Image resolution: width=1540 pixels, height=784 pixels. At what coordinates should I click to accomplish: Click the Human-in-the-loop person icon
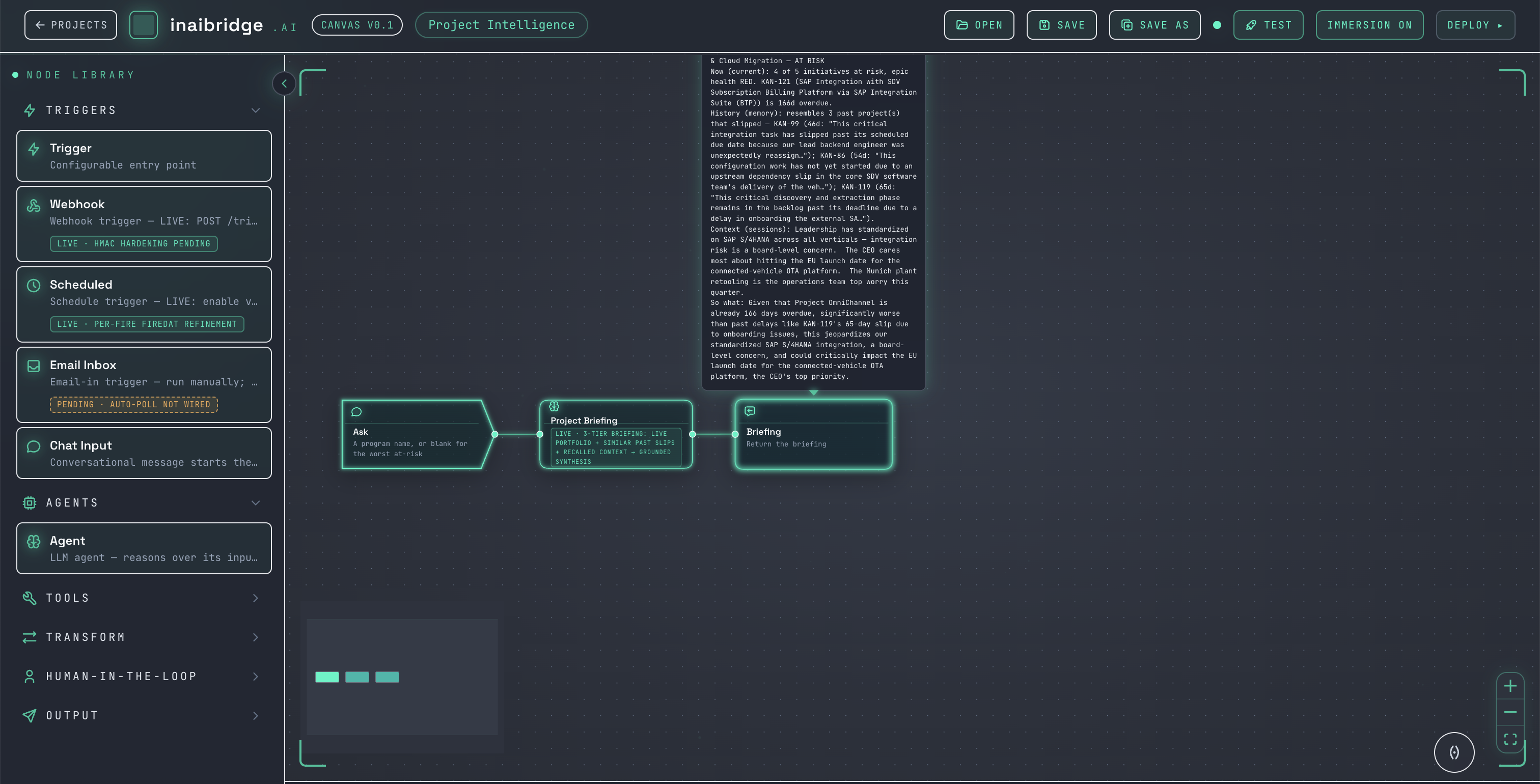[30, 677]
